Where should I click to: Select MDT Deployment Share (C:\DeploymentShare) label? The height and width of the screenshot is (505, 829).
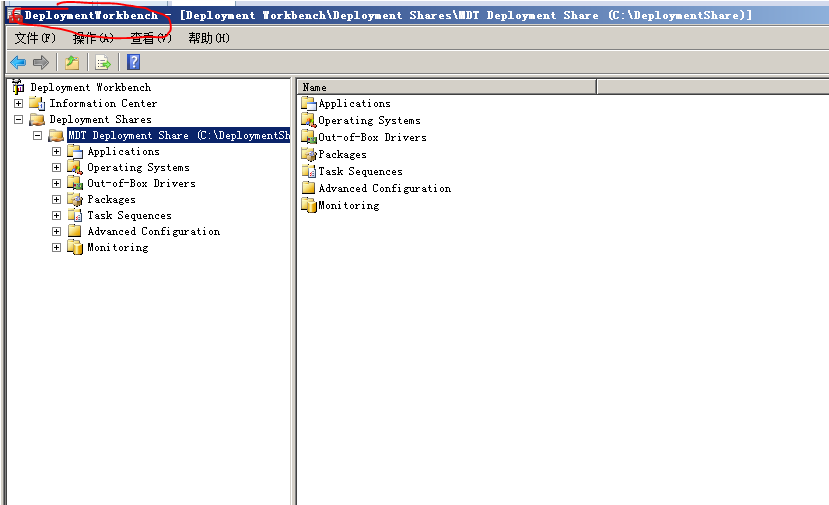[179, 135]
